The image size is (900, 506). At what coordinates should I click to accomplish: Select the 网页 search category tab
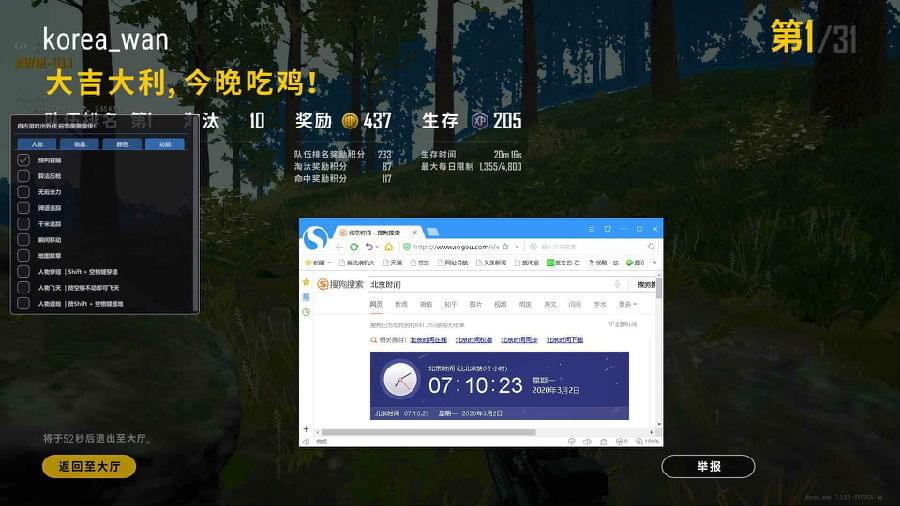376,304
